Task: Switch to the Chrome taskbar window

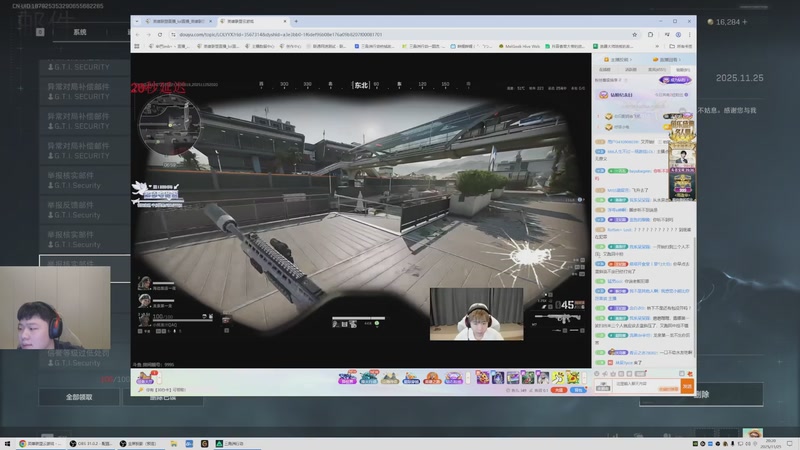Action: click(x=40, y=443)
